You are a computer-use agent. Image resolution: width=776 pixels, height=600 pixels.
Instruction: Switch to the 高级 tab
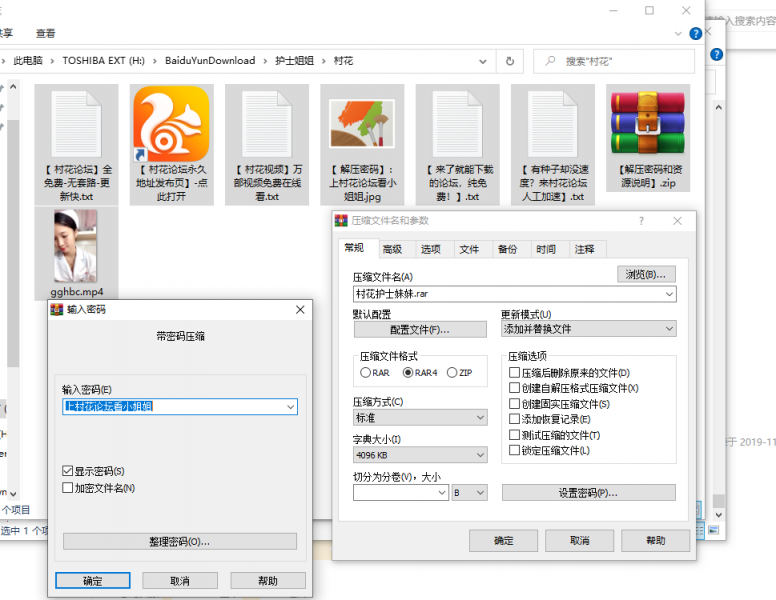point(391,250)
